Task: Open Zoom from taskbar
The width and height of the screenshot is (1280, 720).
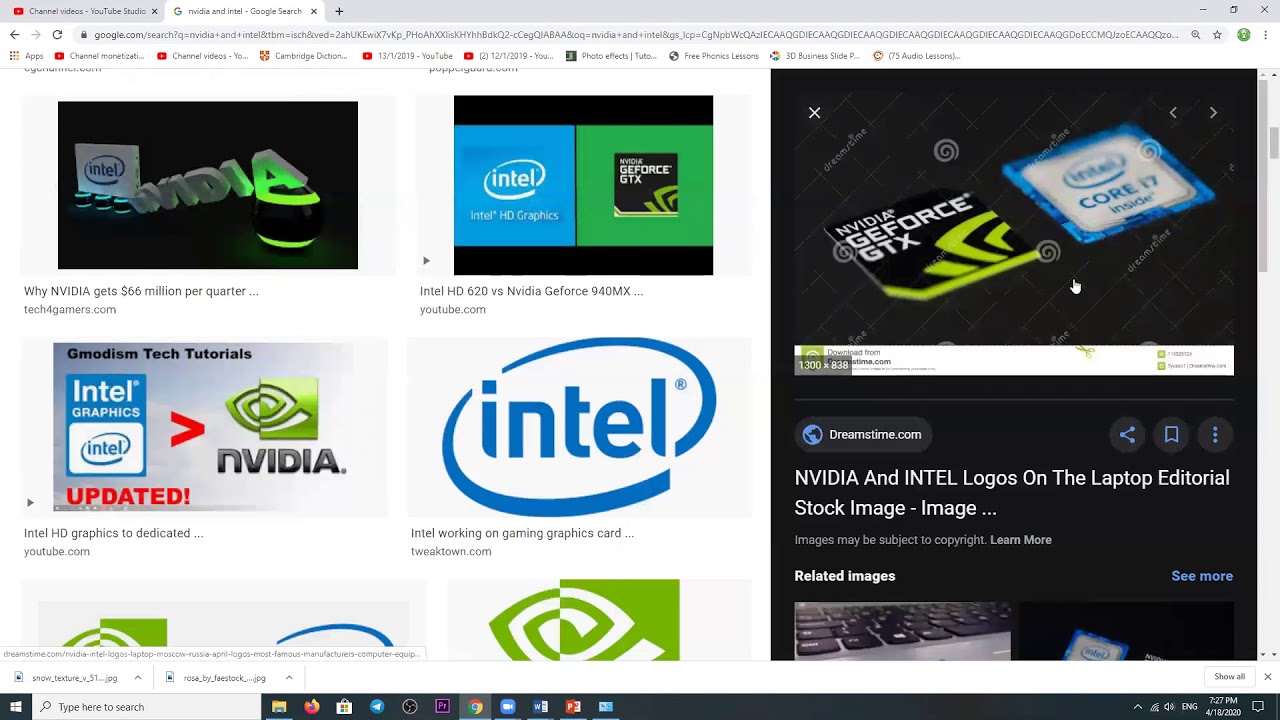Action: 507,707
